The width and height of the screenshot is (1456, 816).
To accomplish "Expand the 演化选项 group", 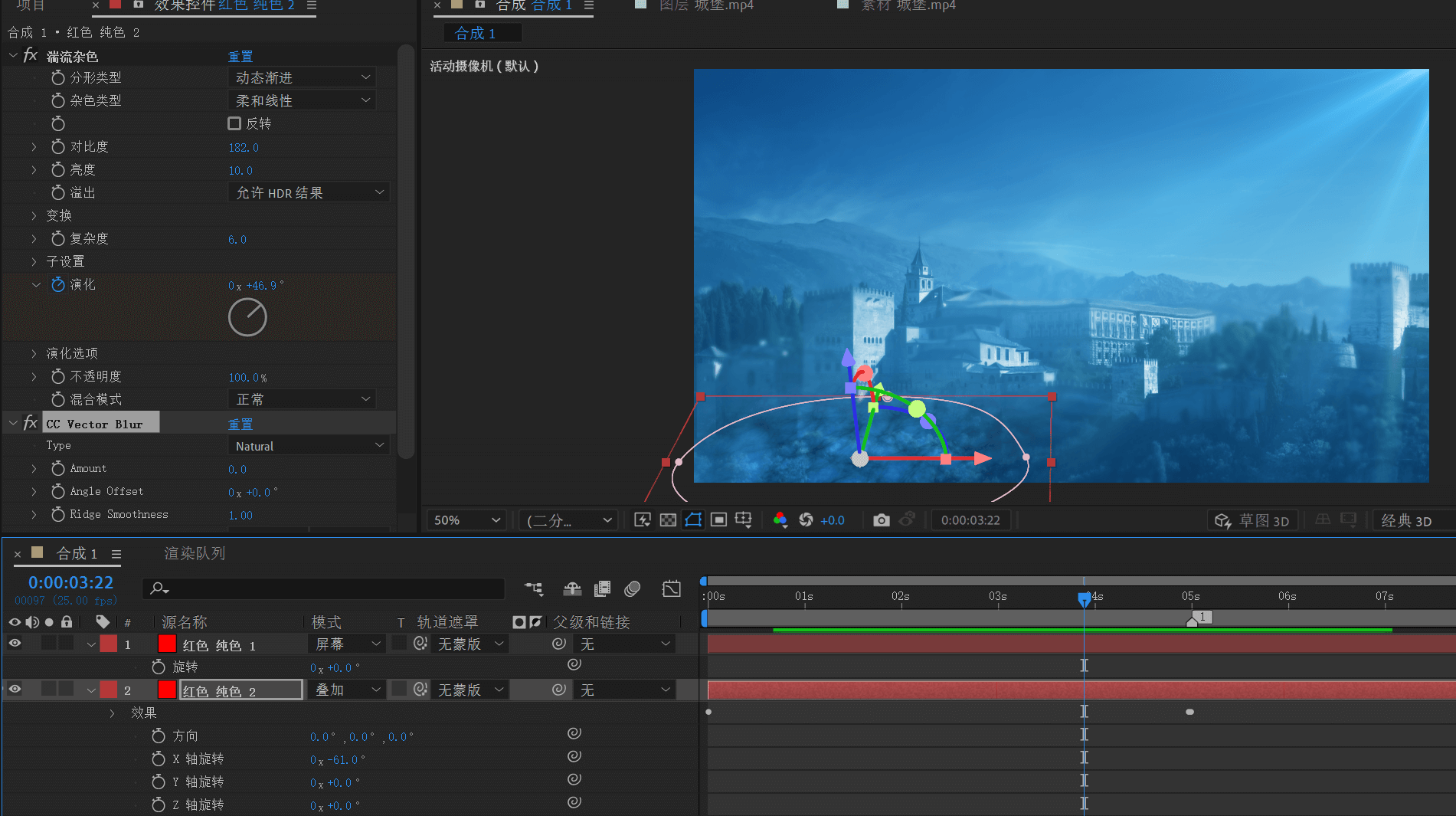I will (x=34, y=353).
